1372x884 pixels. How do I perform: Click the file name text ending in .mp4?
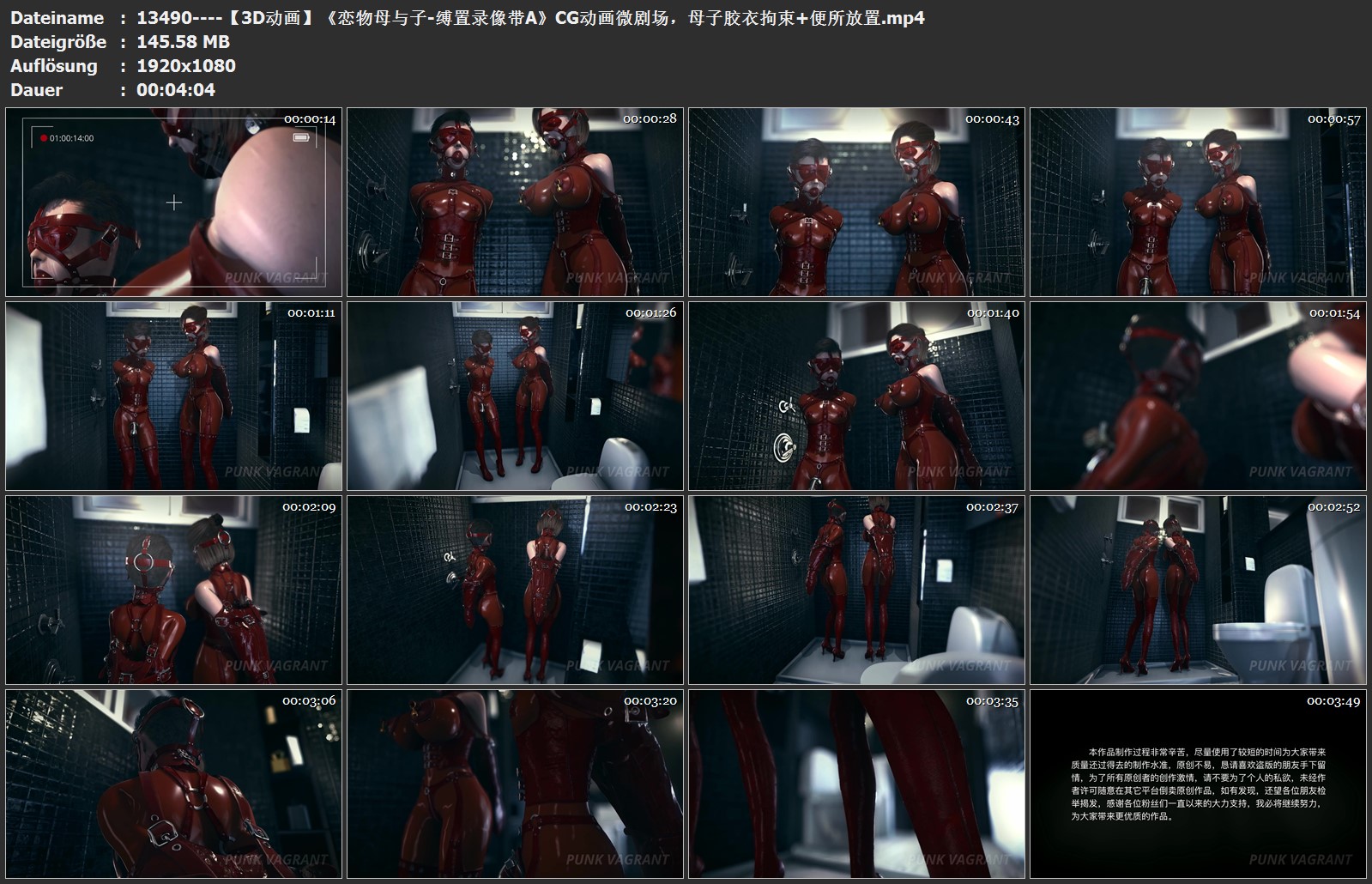coord(530,18)
